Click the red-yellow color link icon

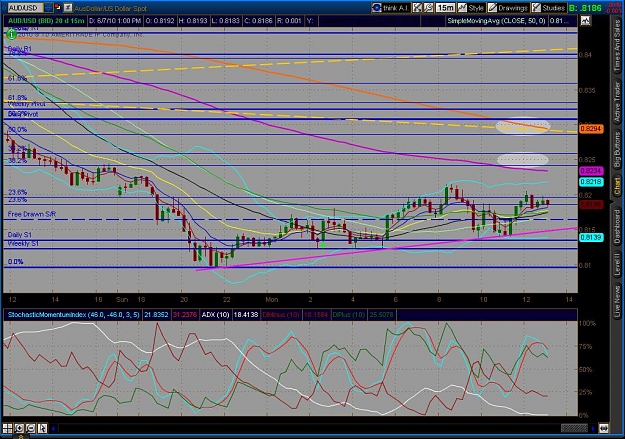point(58,8)
